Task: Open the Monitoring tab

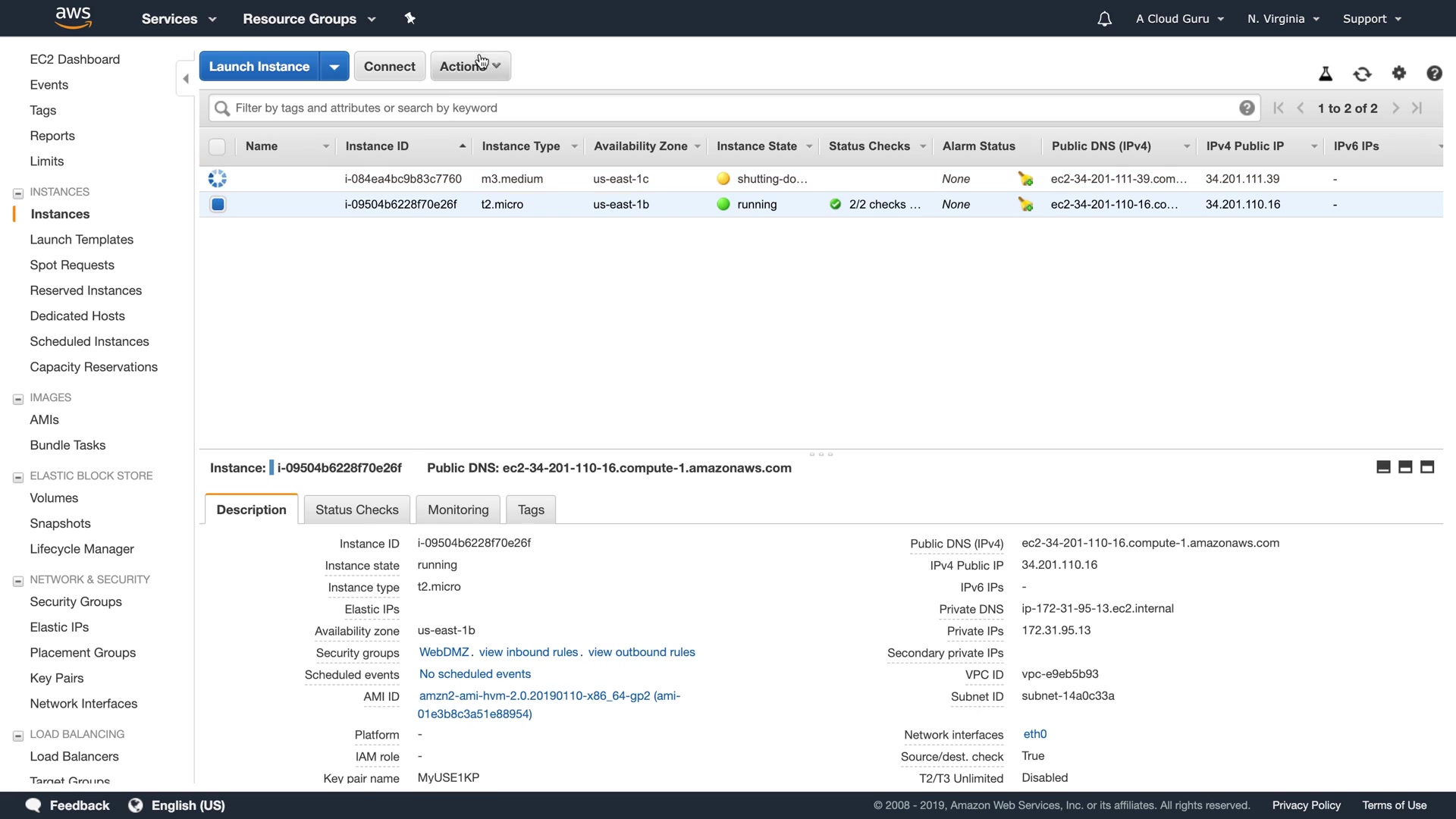Action: point(457,510)
